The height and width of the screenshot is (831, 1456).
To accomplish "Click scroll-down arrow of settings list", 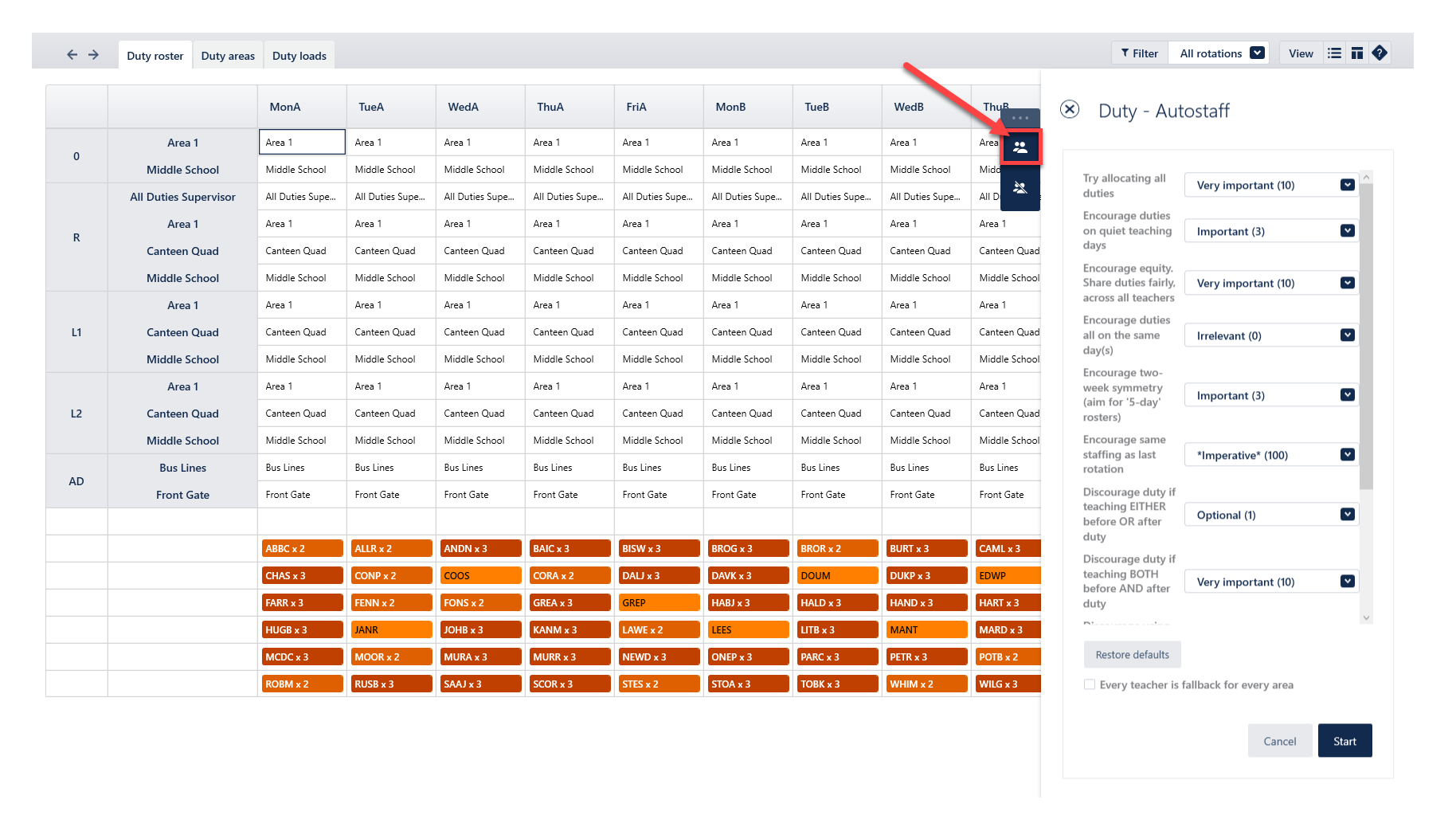I will click(1367, 618).
